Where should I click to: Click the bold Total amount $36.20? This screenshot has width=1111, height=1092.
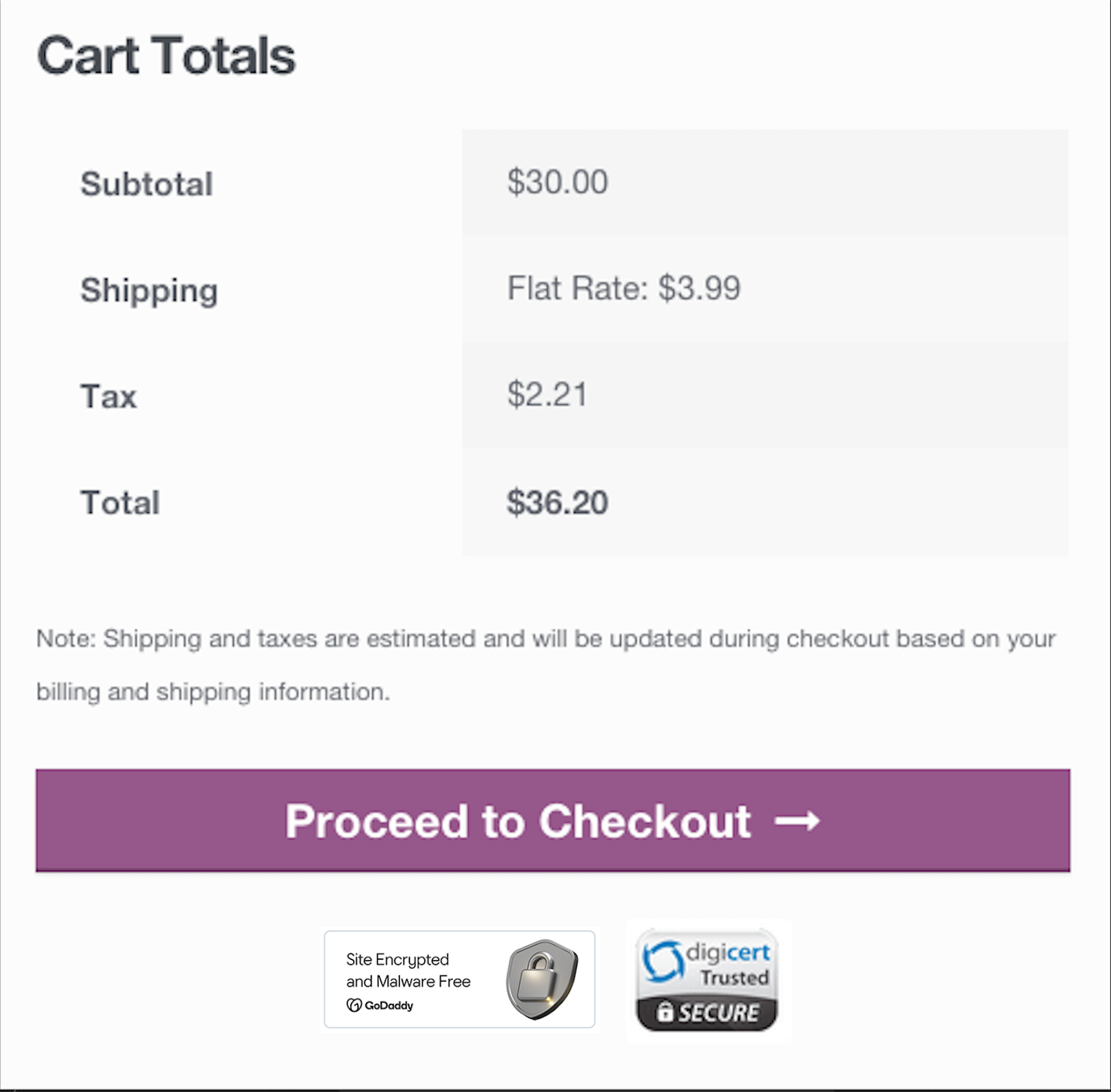tap(557, 501)
